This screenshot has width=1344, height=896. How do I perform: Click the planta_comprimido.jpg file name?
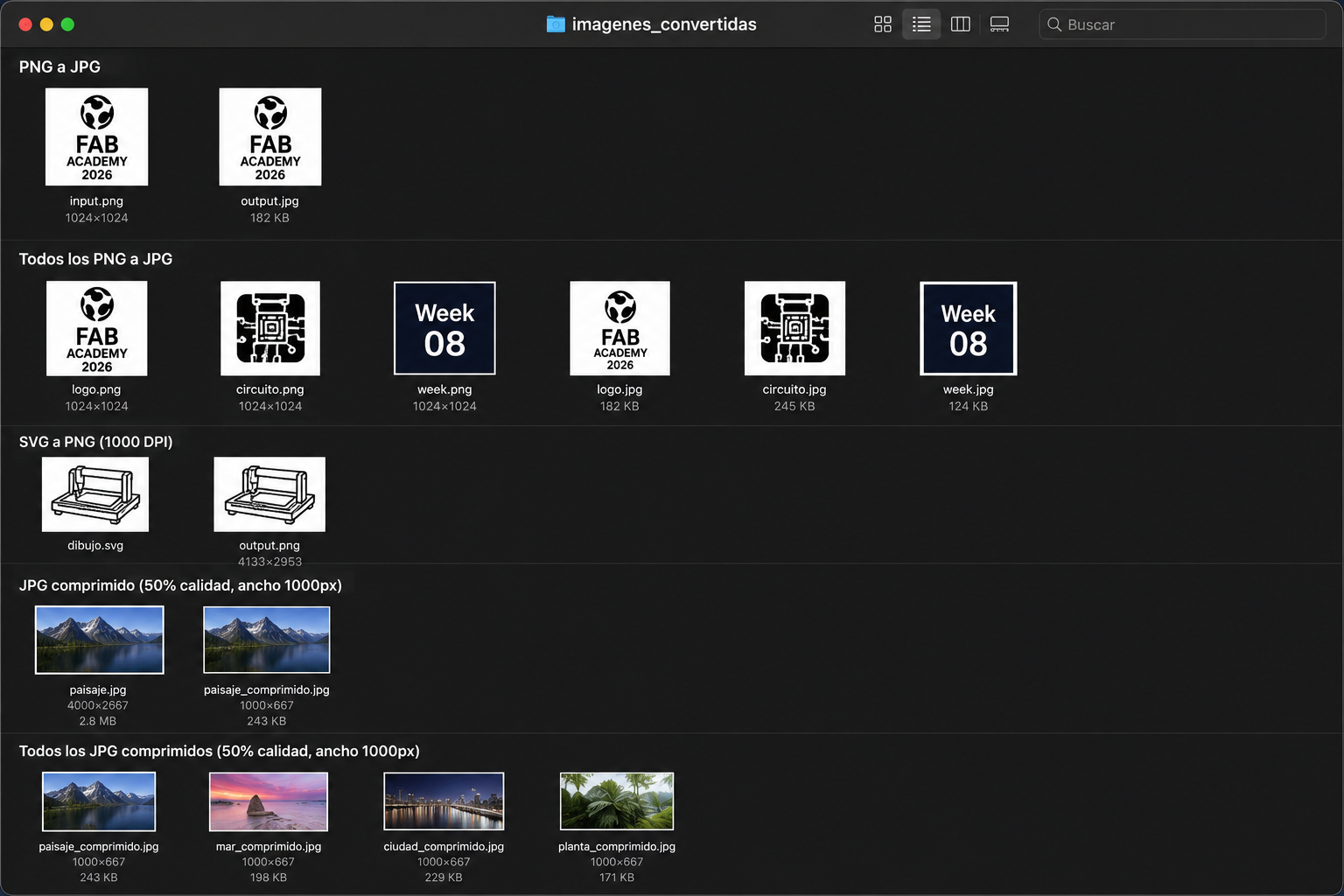coord(617,846)
